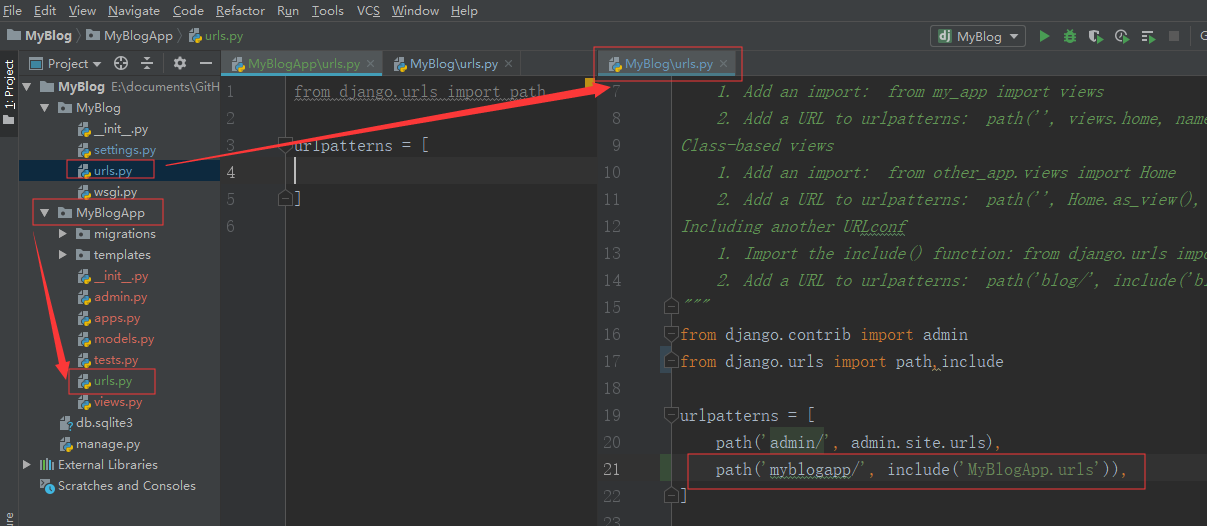The width and height of the screenshot is (1207, 526).
Task: Open Project panel settings gear
Action: pos(180,63)
